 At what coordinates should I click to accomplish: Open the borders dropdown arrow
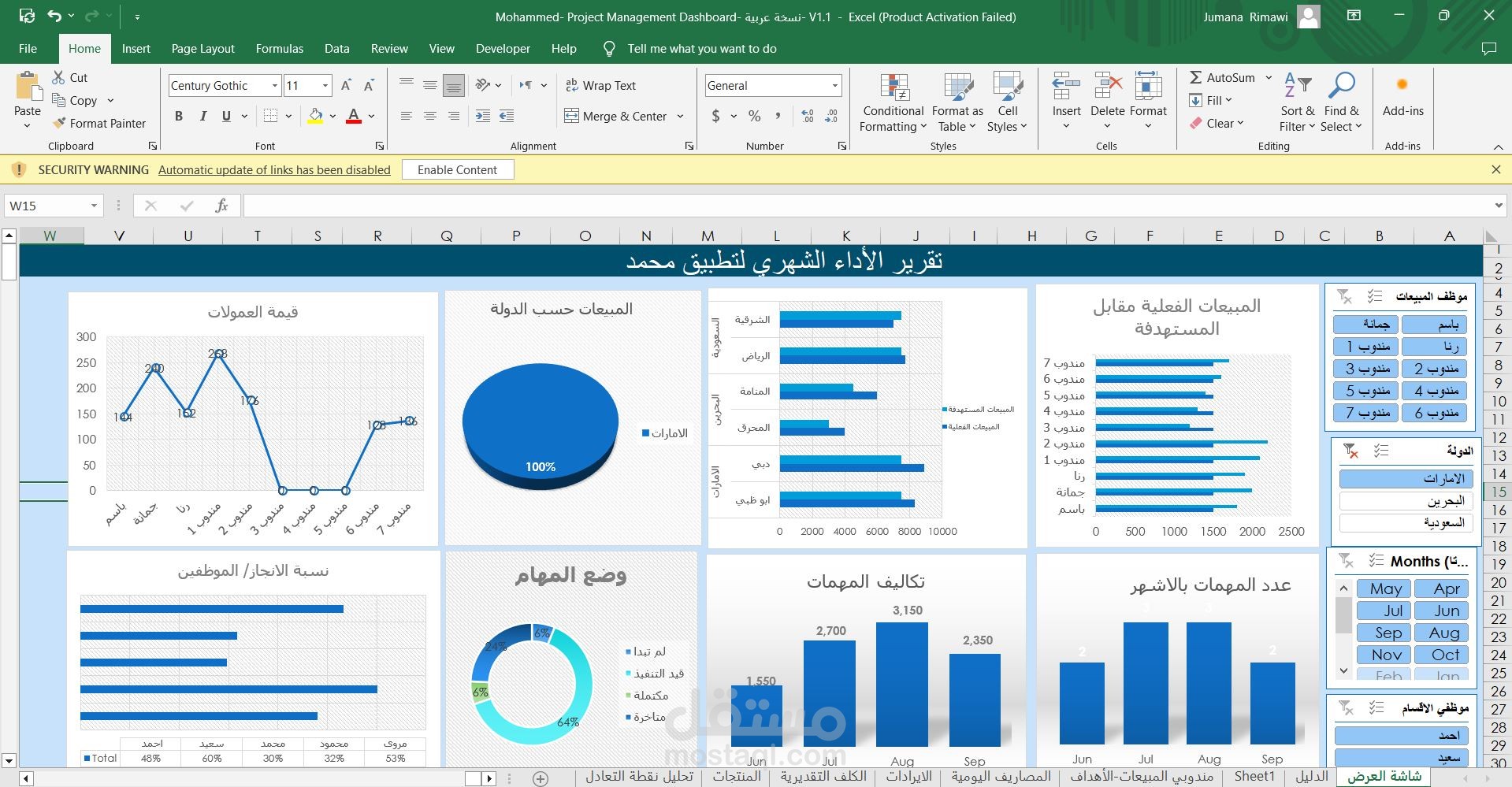point(289,116)
